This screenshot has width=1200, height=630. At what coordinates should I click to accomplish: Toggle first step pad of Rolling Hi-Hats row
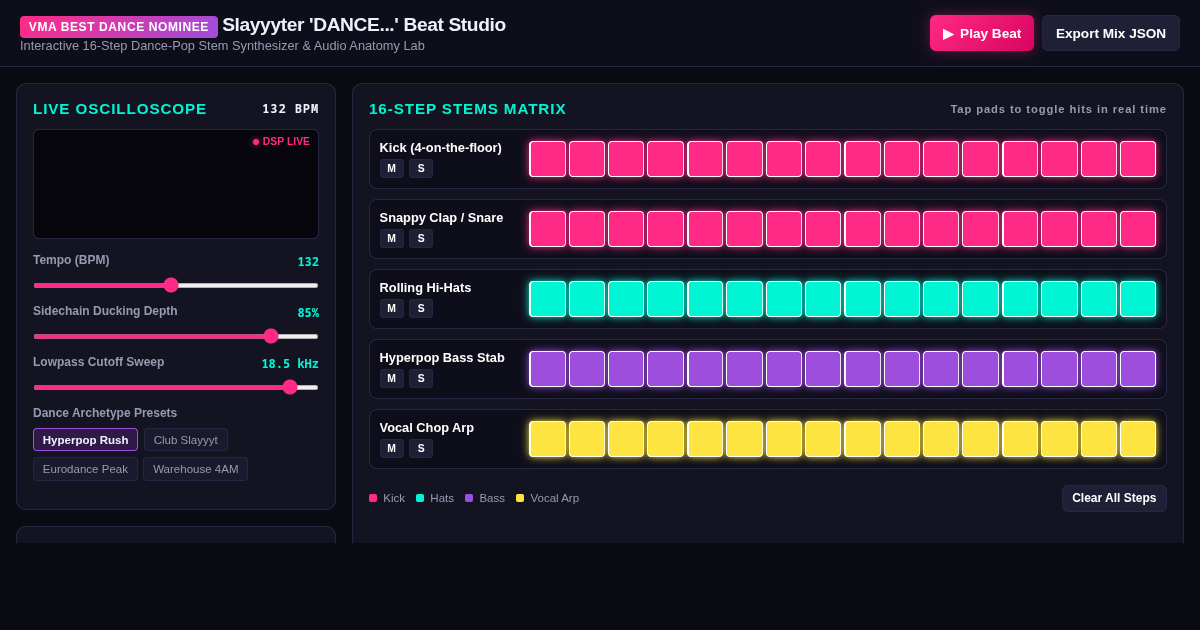pos(548,299)
